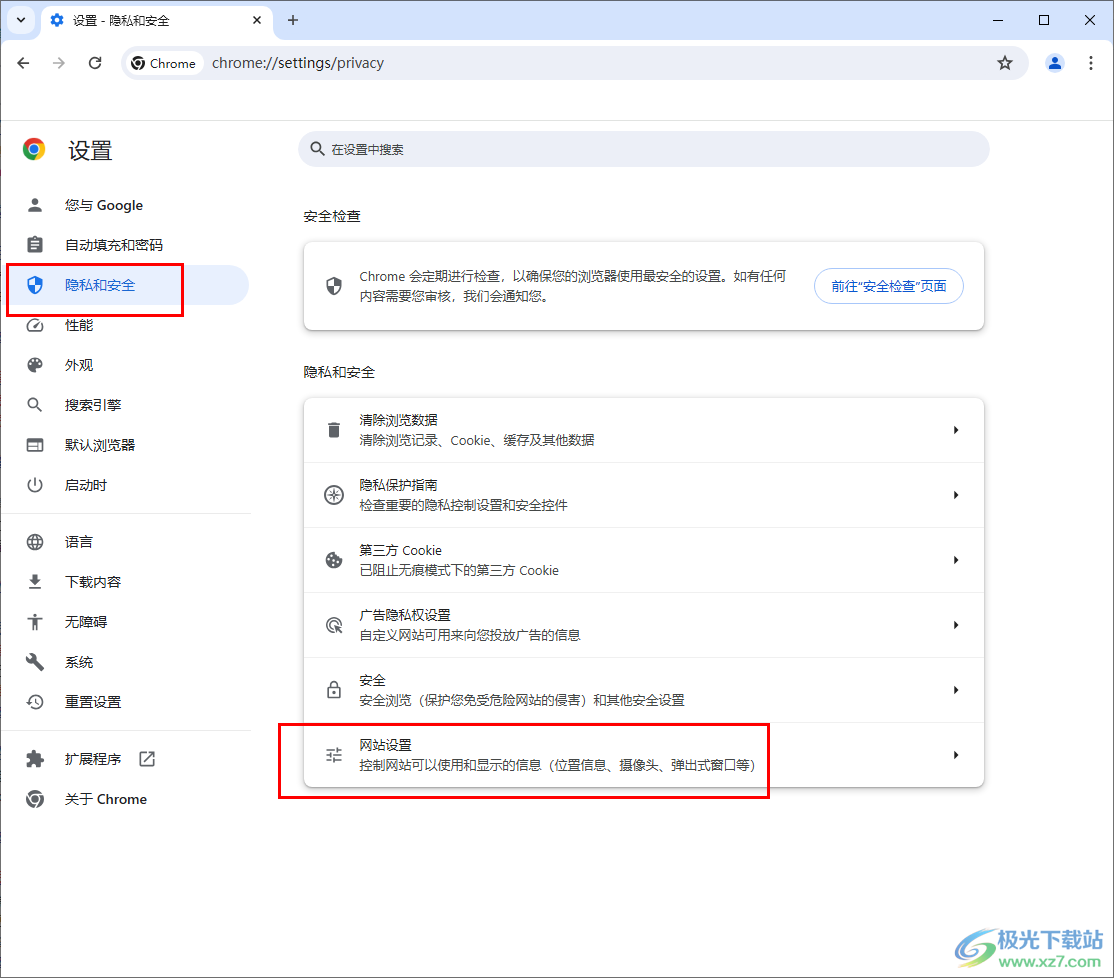1114x978 pixels.
Task: Click the padlock icon for 安全
Action: 334,690
